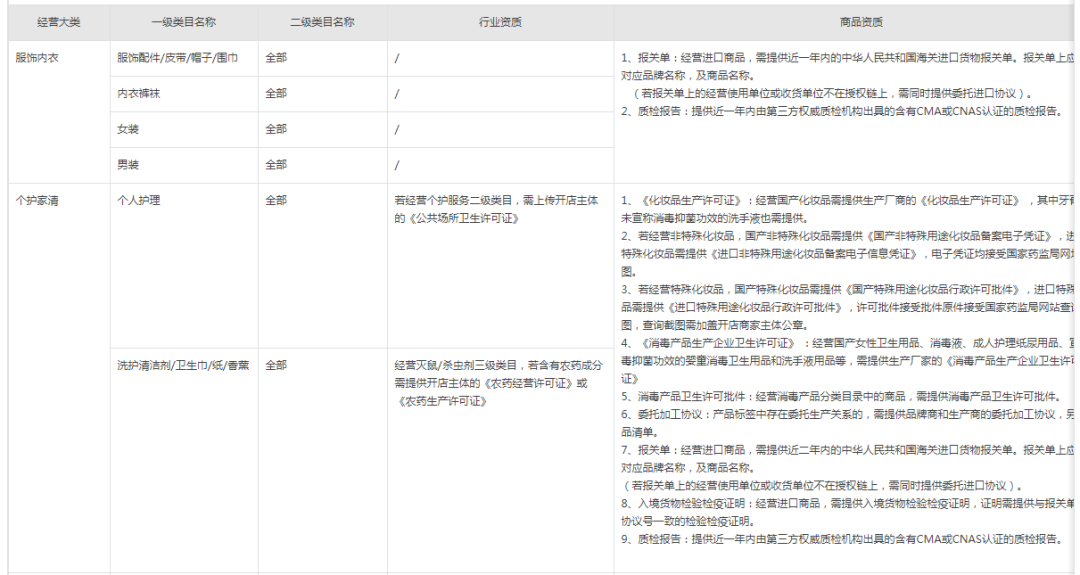
Task: Click the 行业资质 column header
Action: click(500, 22)
